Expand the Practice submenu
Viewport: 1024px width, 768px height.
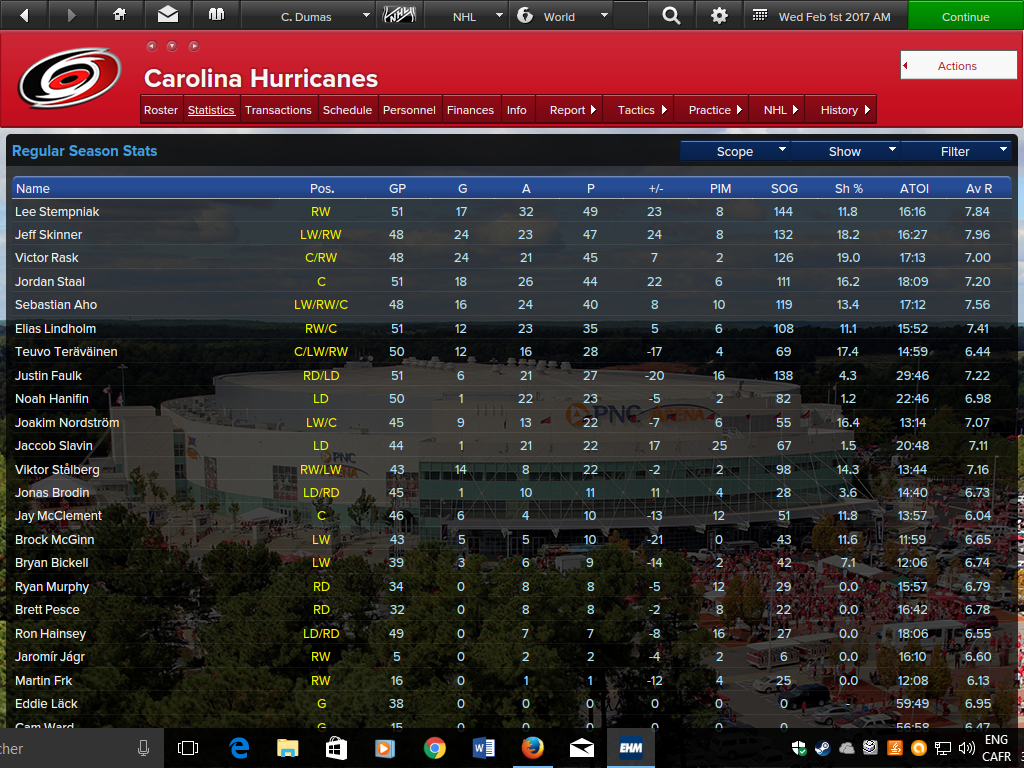coord(714,110)
